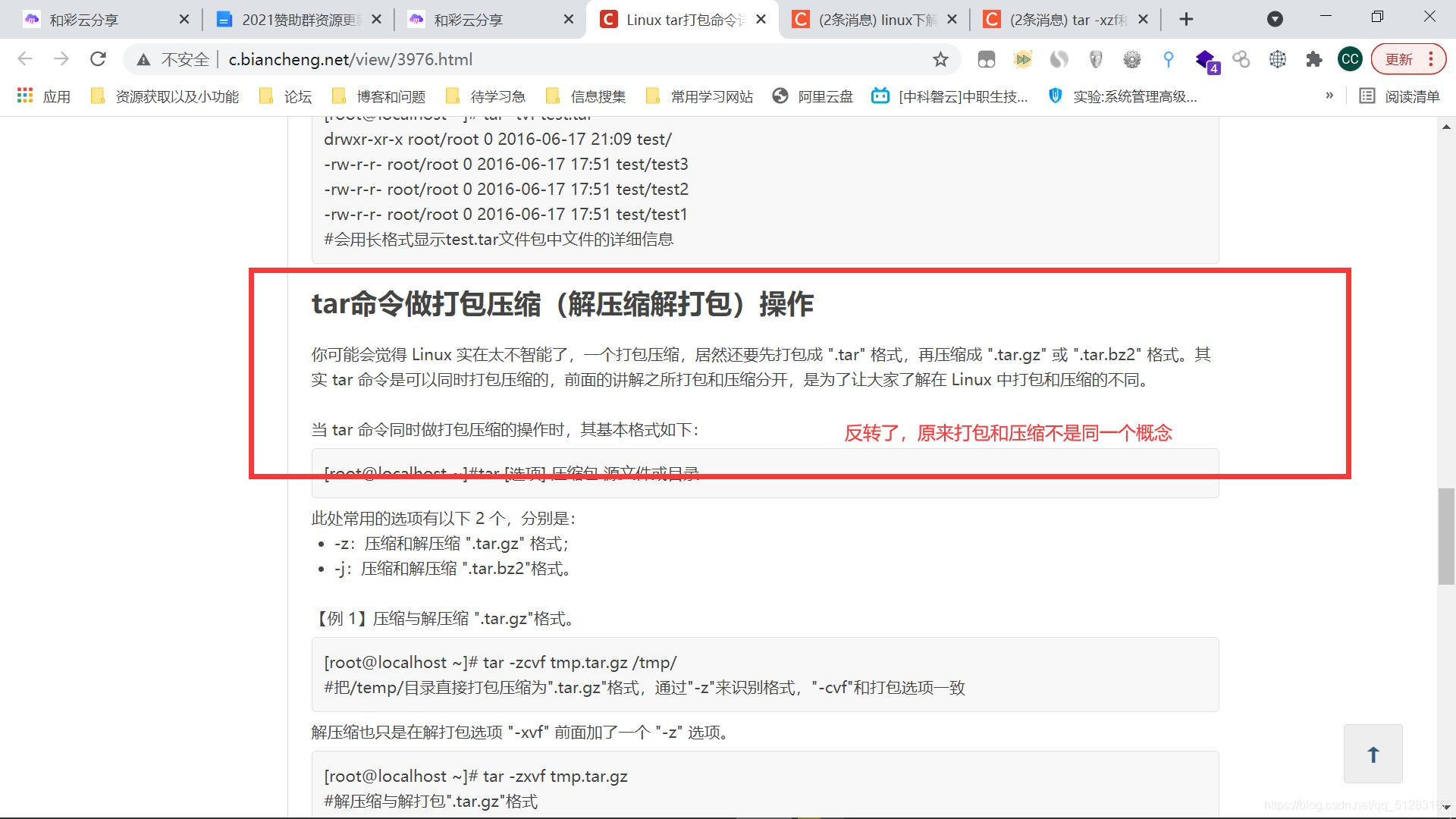Click the scrollbar down arrow
Screen dimensions: 1456x819
point(1446,808)
